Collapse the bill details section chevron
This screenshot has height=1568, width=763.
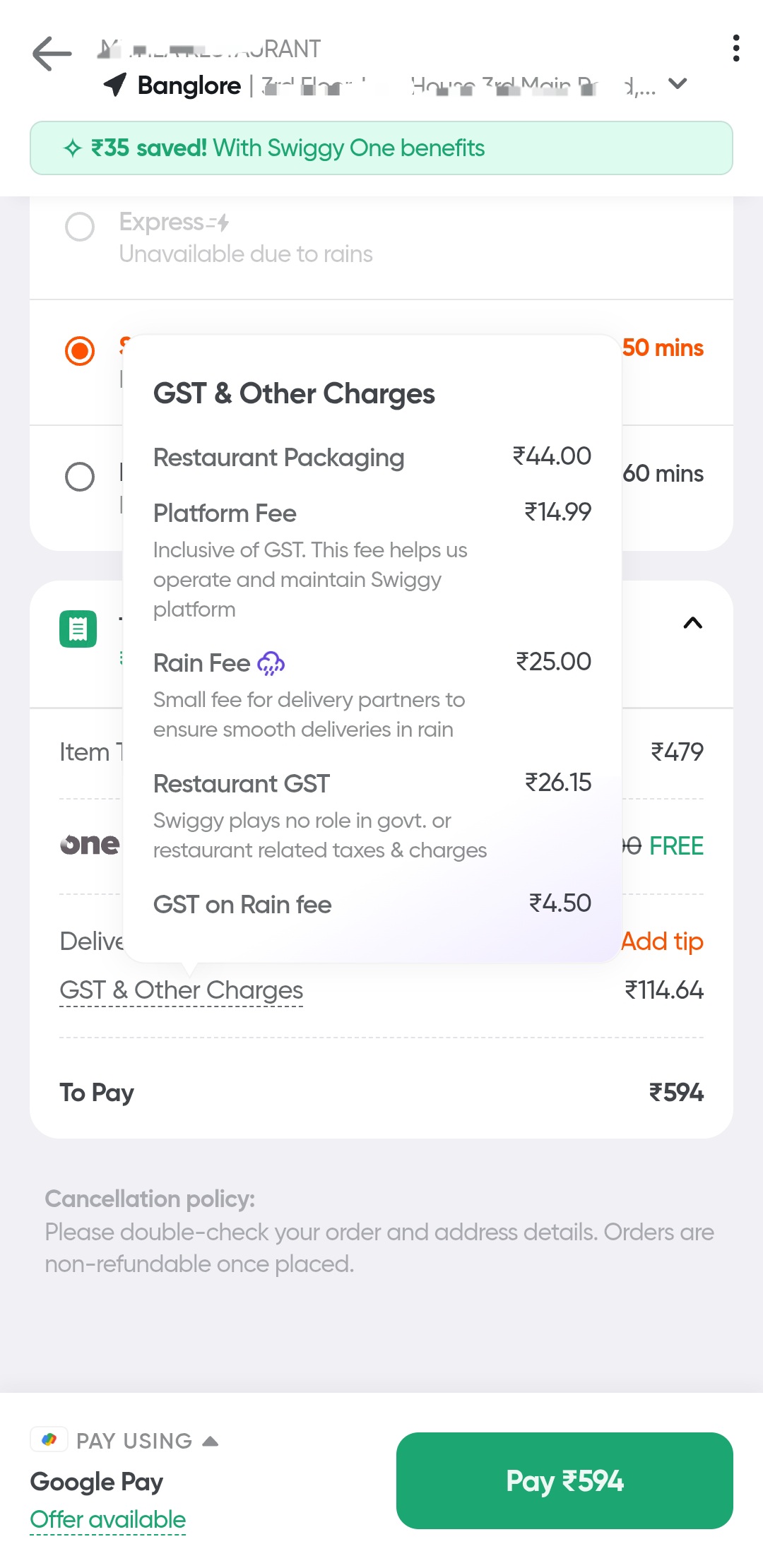pyautogui.click(x=692, y=623)
